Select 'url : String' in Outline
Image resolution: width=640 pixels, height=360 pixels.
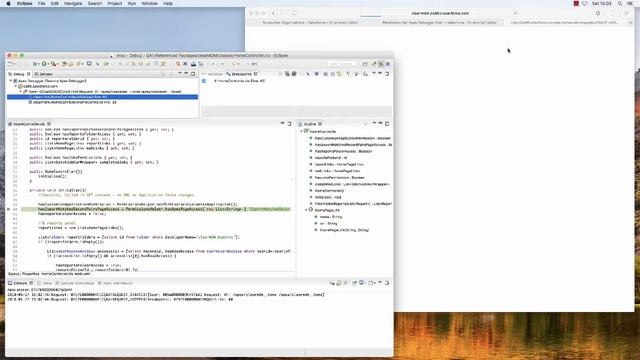click(x=328, y=223)
